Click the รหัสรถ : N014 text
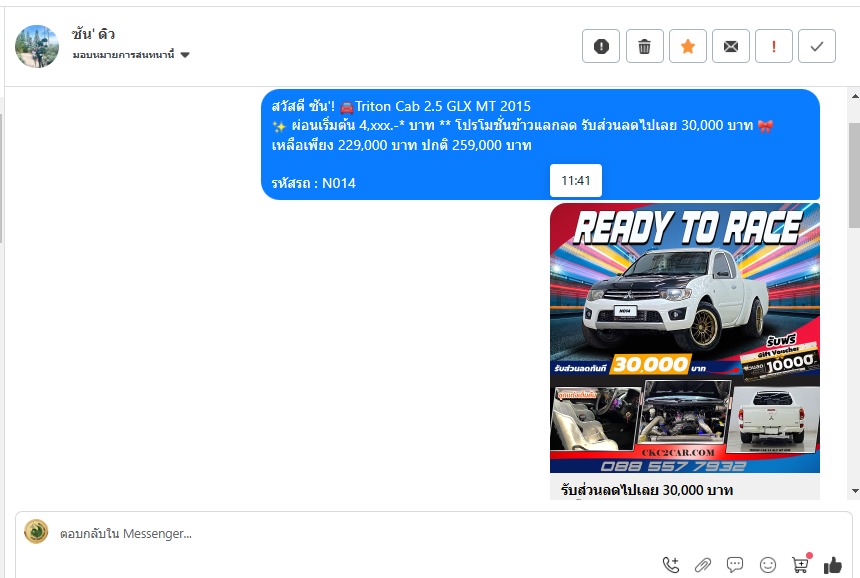Screen dimensions: 860x578 tap(314, 183)
